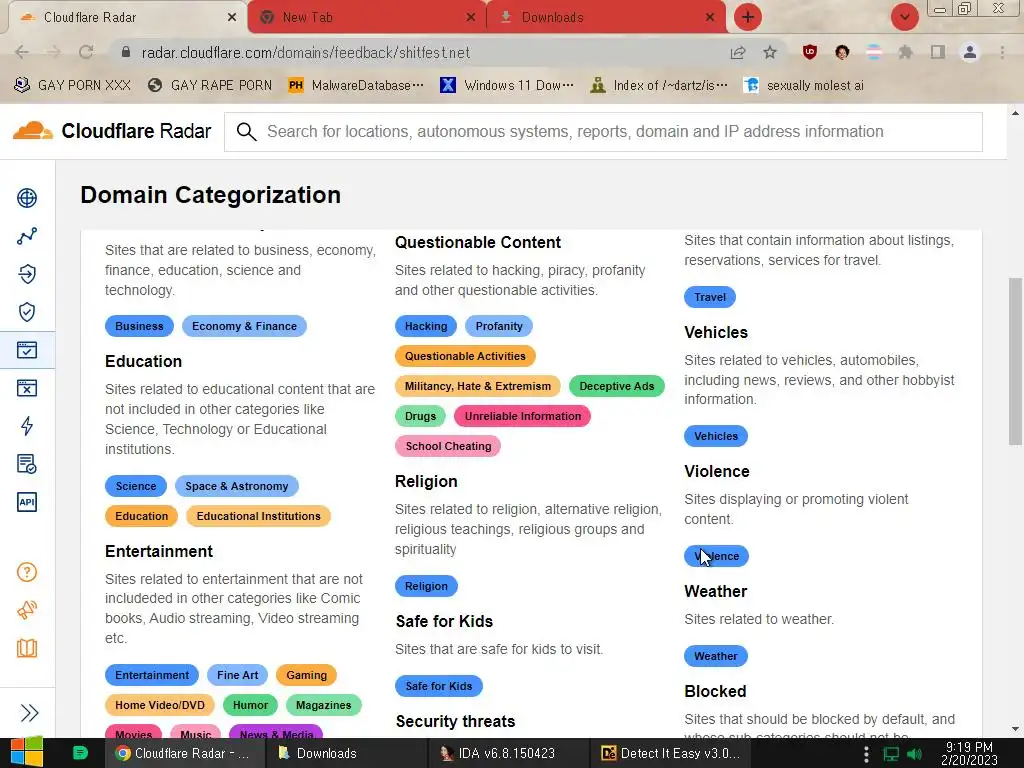The width and height of the screenshot is (1024, 768).
Task: Select the Economy & Finance tag
Action: click(x=244, y=326)
